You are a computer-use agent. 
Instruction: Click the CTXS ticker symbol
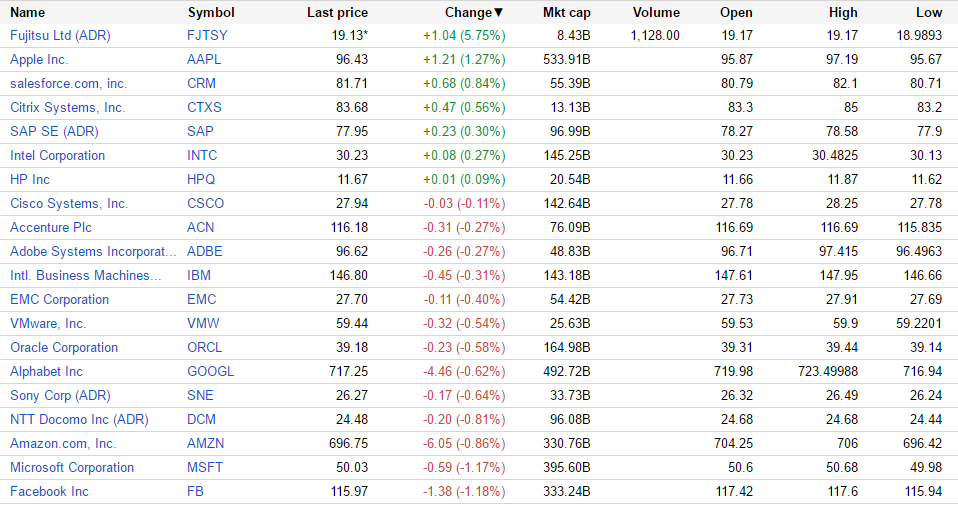(204, 108)
